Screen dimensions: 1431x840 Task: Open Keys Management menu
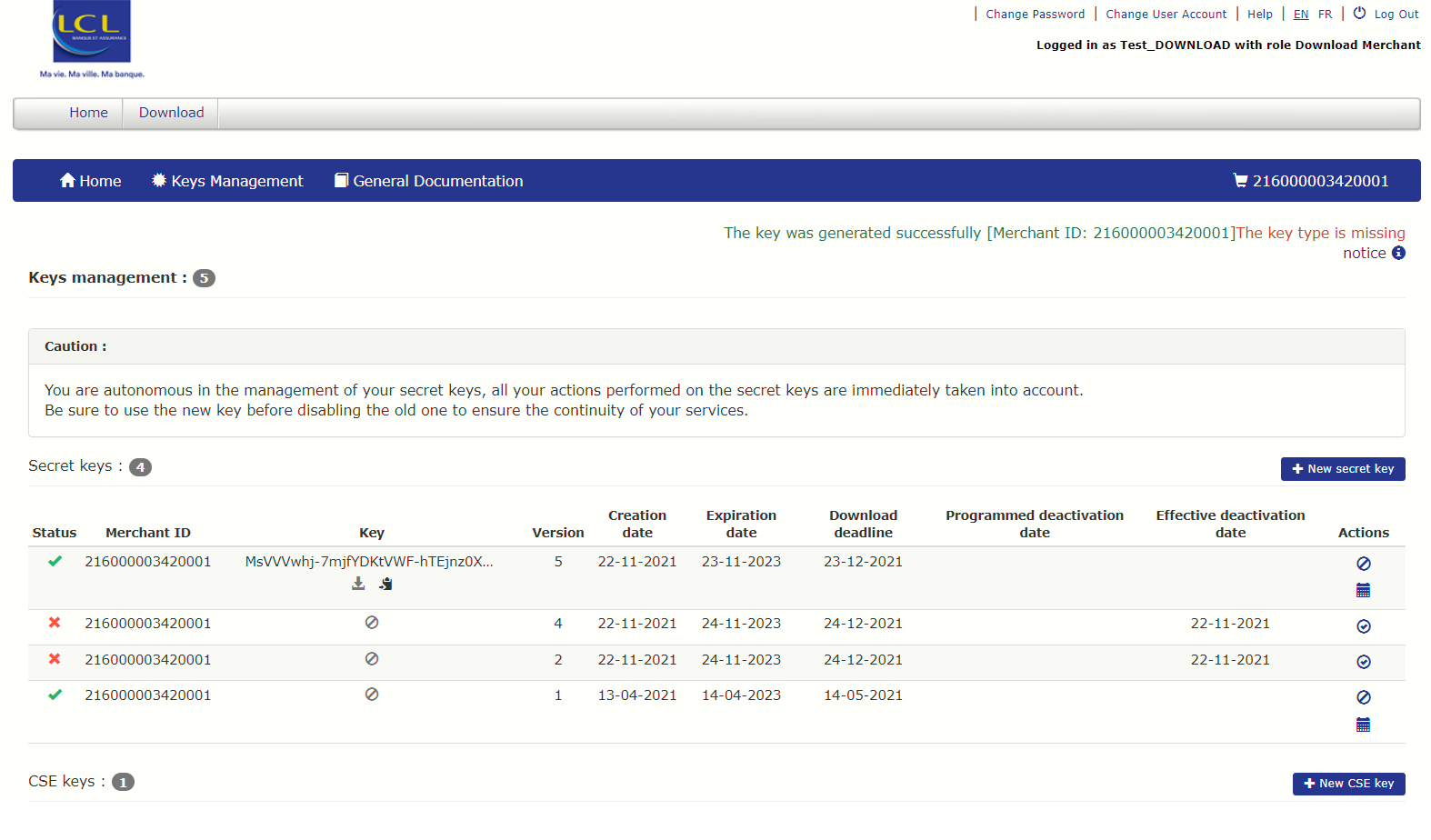227,181
